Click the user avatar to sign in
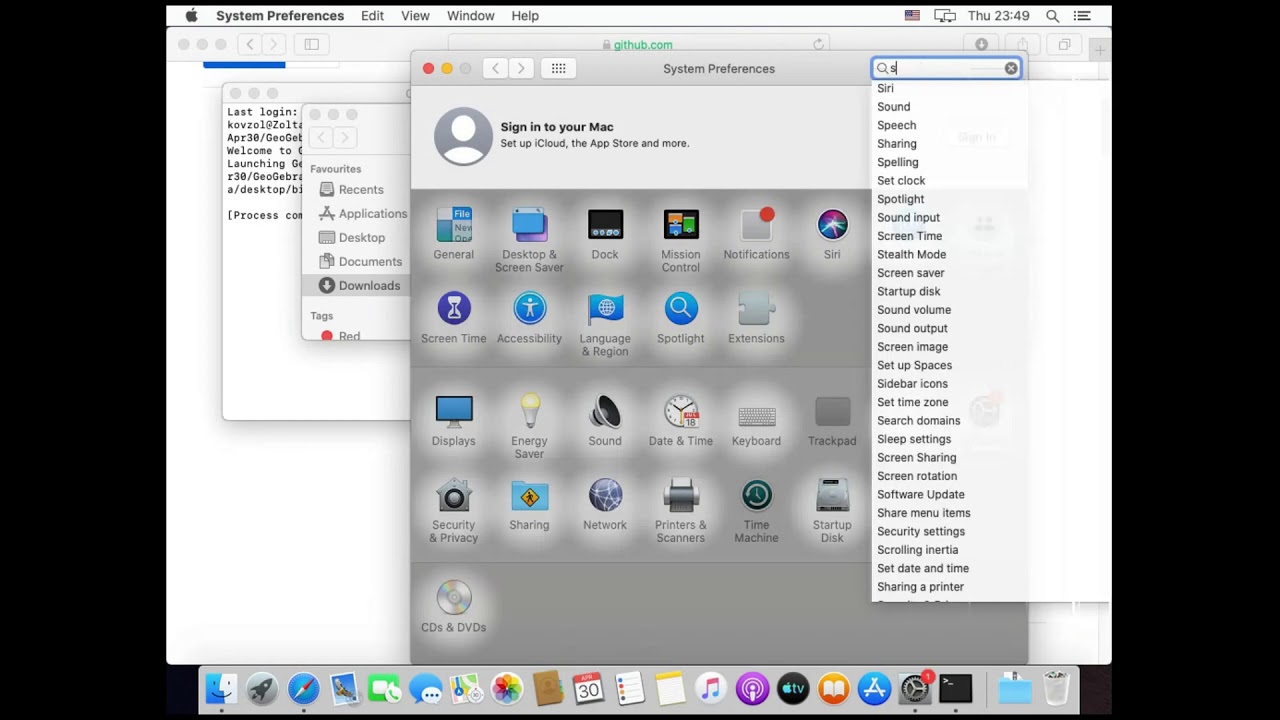The width and height of the screenshot is (1280, 720). click(463, 136)
